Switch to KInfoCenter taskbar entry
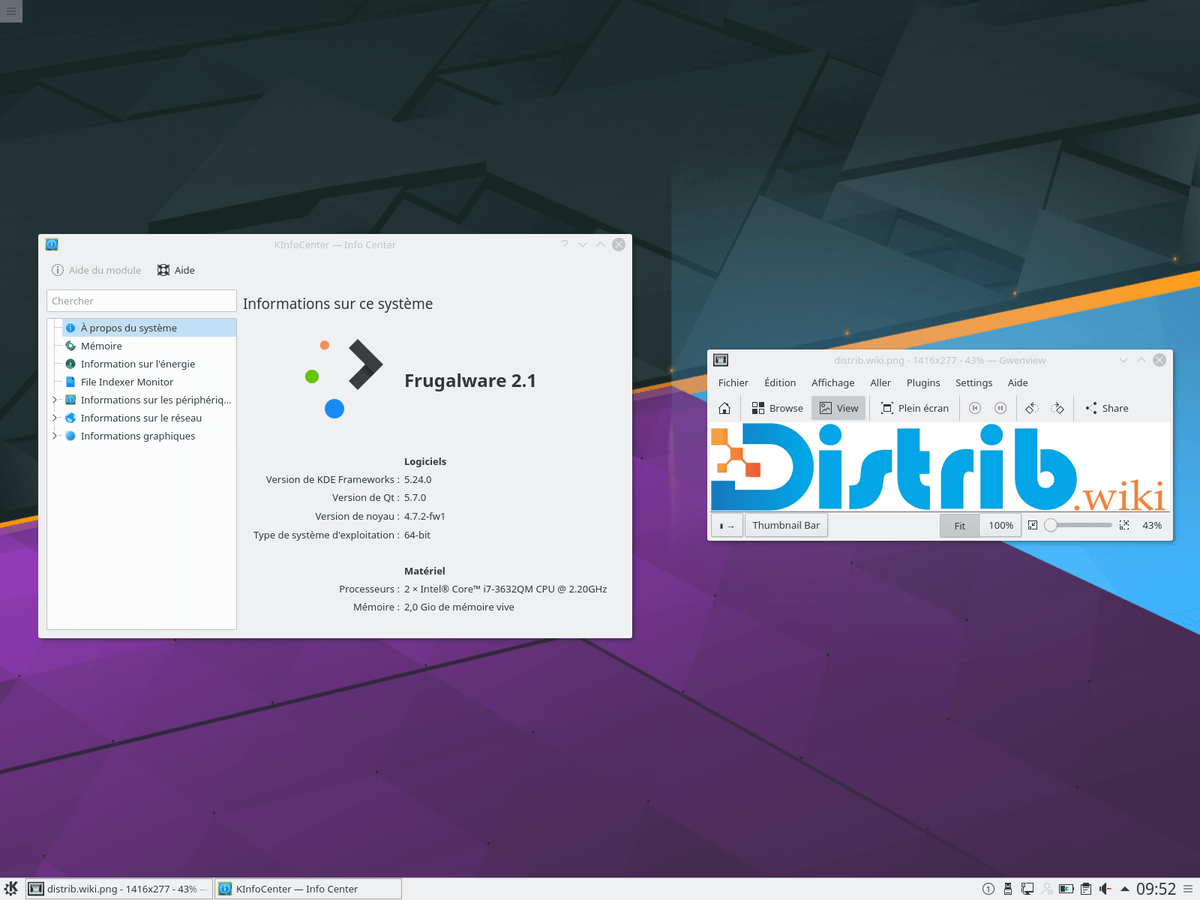1200x900 pixels. click(x=308, y=888)
